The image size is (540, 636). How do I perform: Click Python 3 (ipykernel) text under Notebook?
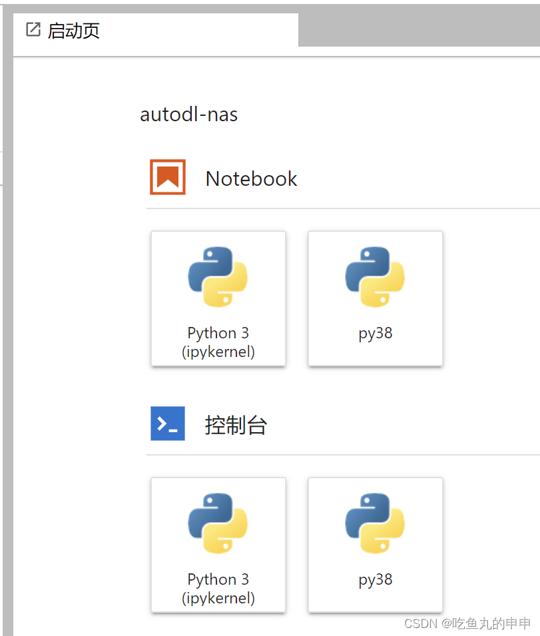218,342
